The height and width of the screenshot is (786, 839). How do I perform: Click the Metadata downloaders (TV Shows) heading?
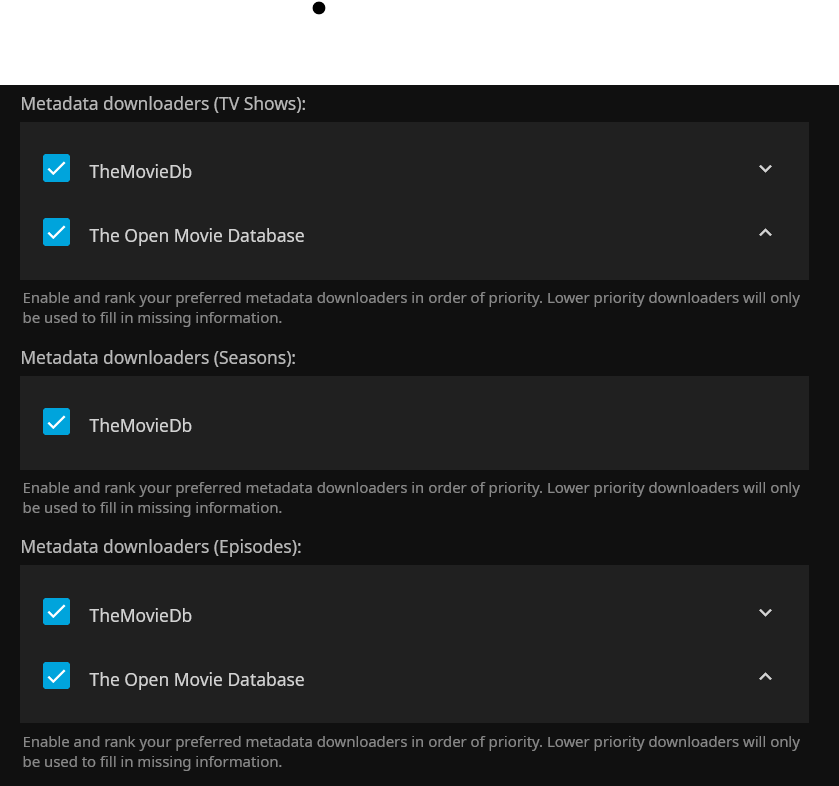[162, 104]
